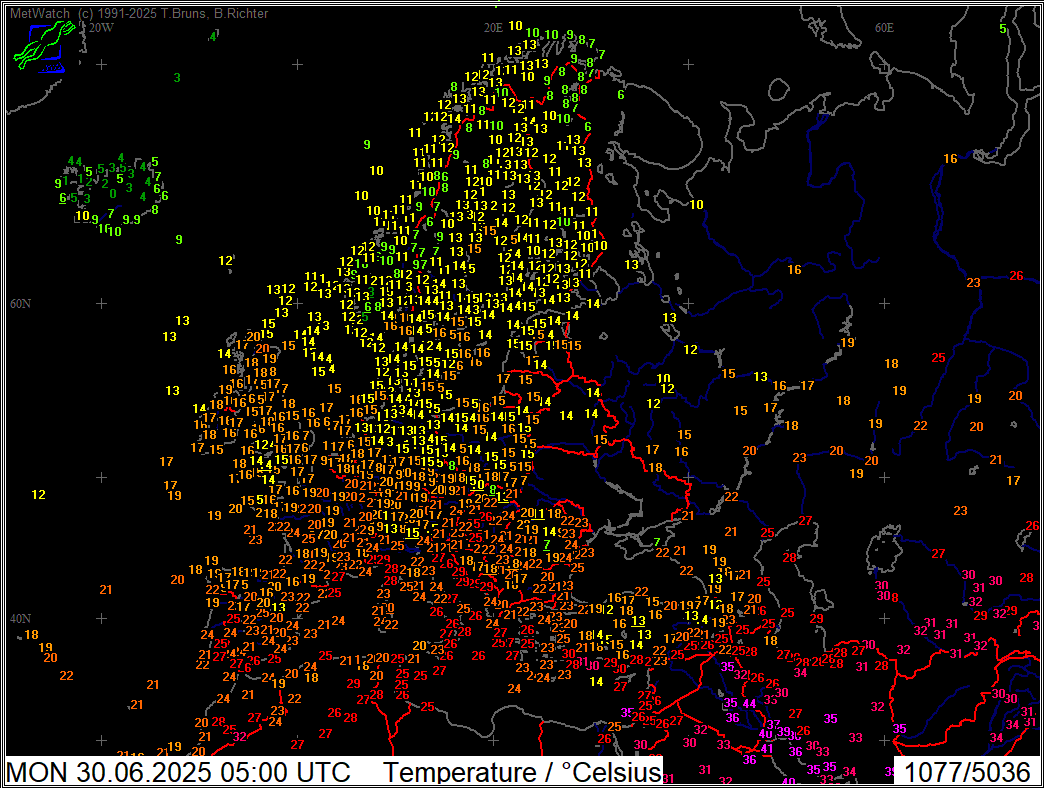Image resolution: width=1044 pixels, height=788 pixels.
Task: Click the station counter 1077/5036
Action: point(967,772)
